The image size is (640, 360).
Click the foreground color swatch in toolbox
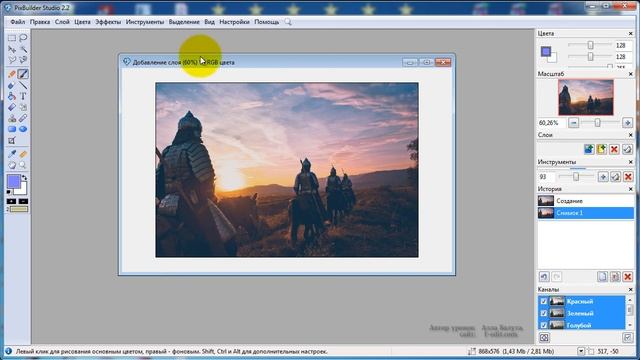pos(13,181)
